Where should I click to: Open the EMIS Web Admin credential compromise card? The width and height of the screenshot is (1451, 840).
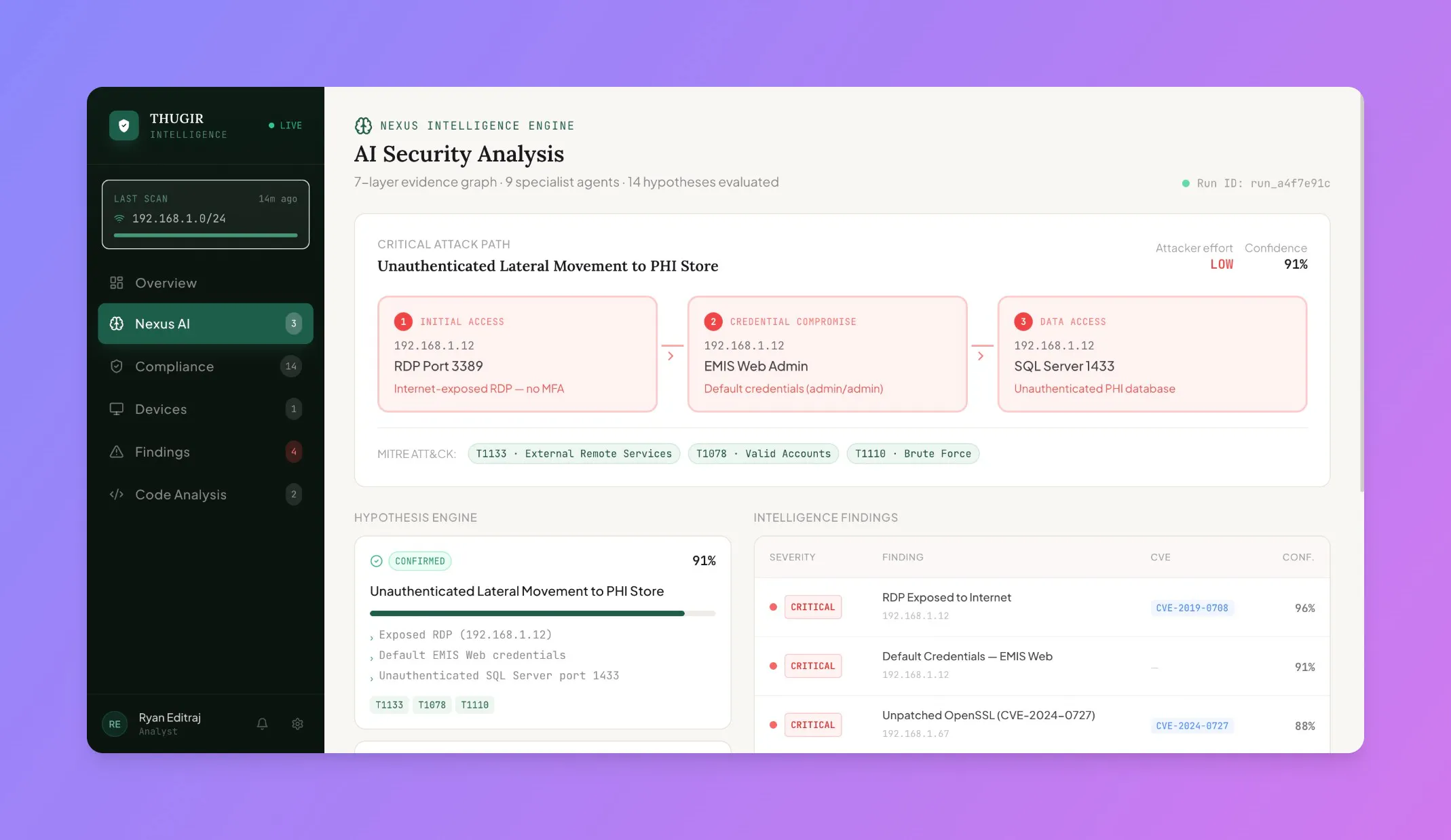[827, 354]
